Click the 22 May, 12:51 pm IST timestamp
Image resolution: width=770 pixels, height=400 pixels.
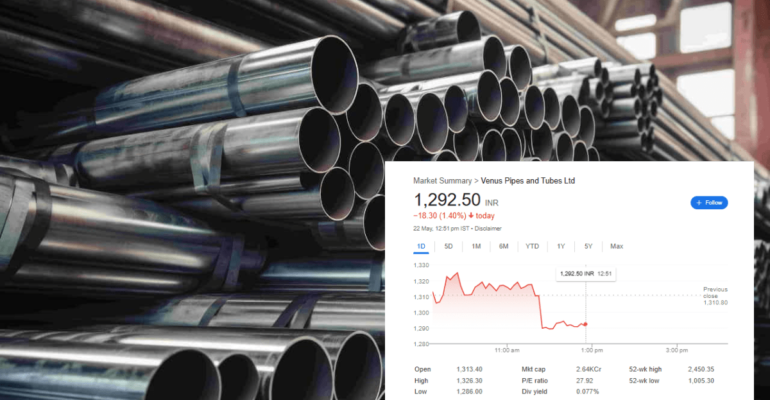point(440,229)
